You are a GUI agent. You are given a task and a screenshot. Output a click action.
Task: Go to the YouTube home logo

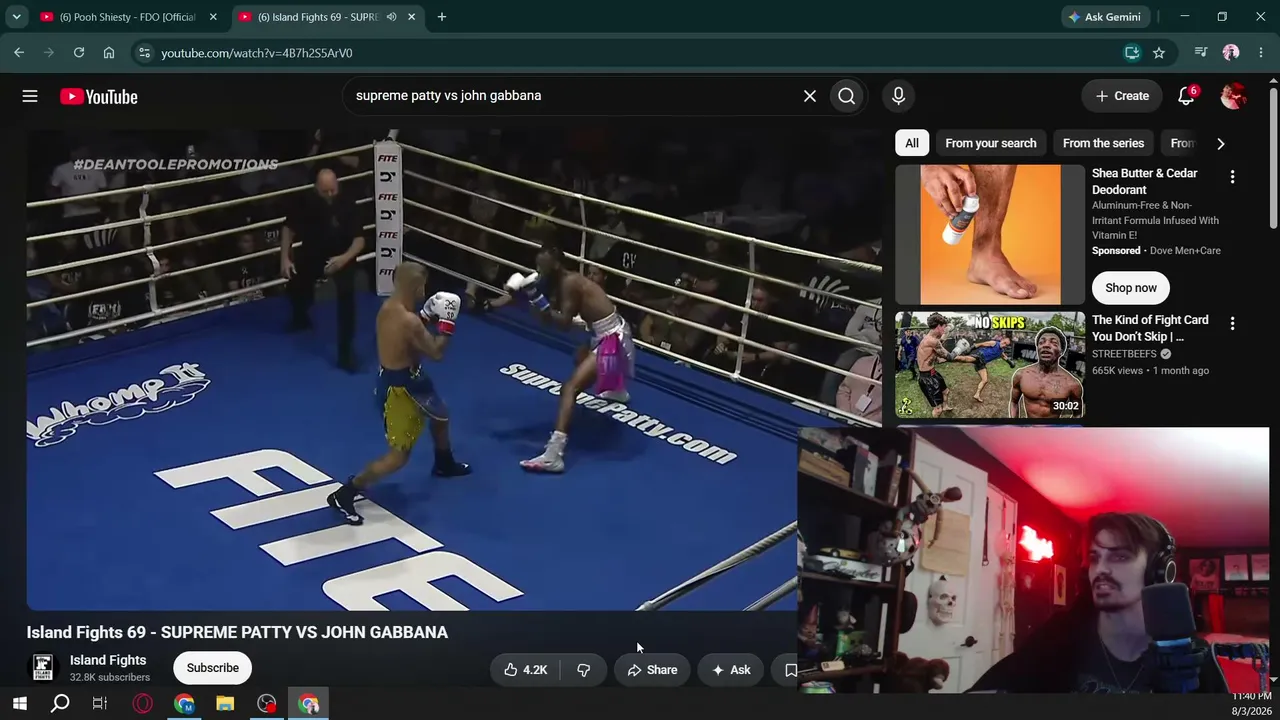click(99, 96)
